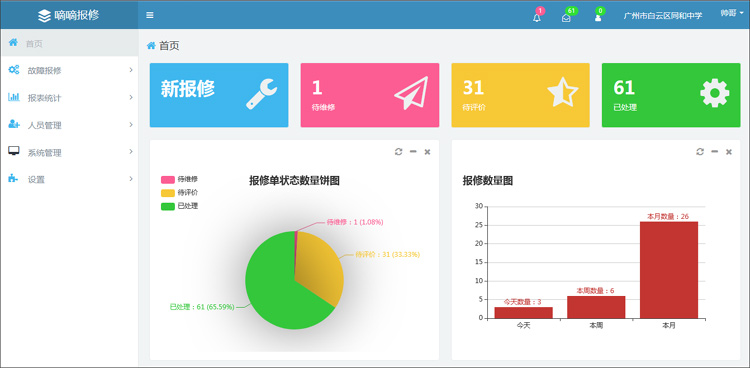This screenshot has width=750, height=368.
Task: Collapse the 报修数量图 panel with minus icon
Action: point(715,152)
